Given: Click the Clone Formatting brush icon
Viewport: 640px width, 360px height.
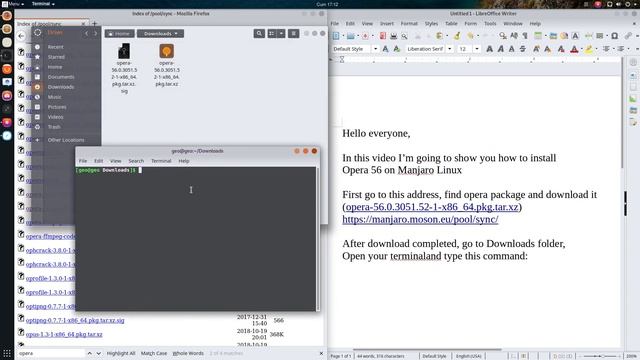Looking at the screenshot, I should point(457,36).
